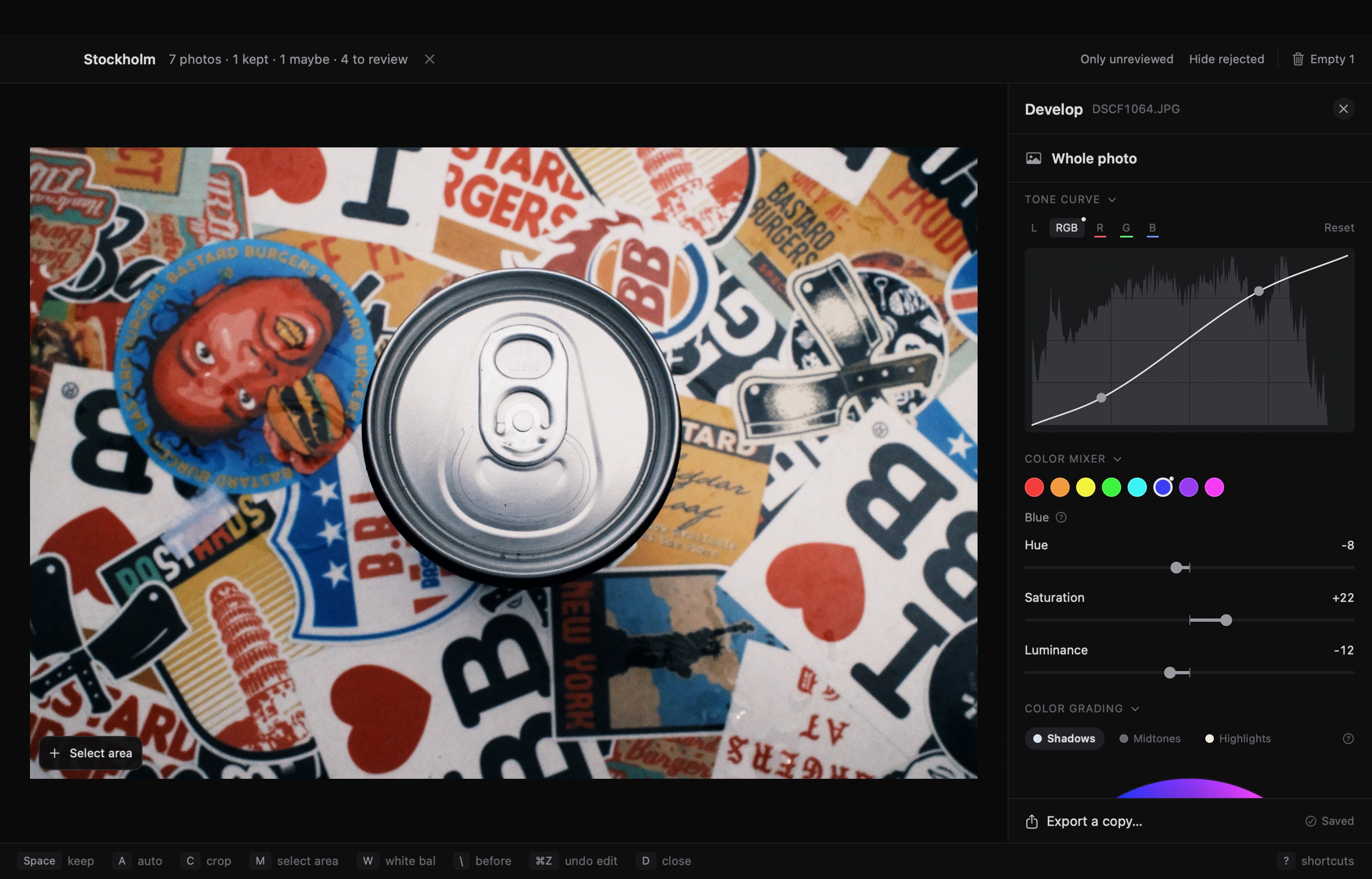Screen dimensions: 1372x879
Task: Pick the magenta color mixer swatch
Action: pos(1214,487)
